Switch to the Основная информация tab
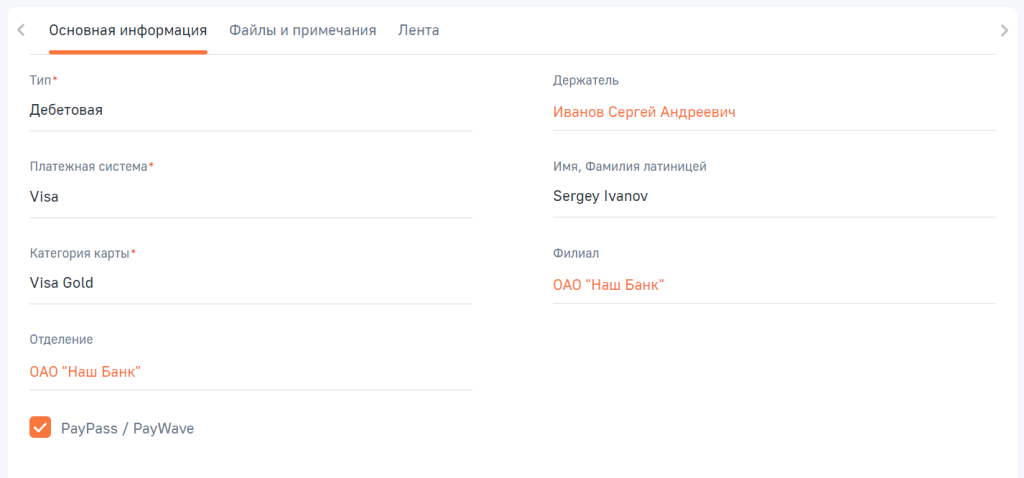The image size is (1024, 478). pos(128,30)
